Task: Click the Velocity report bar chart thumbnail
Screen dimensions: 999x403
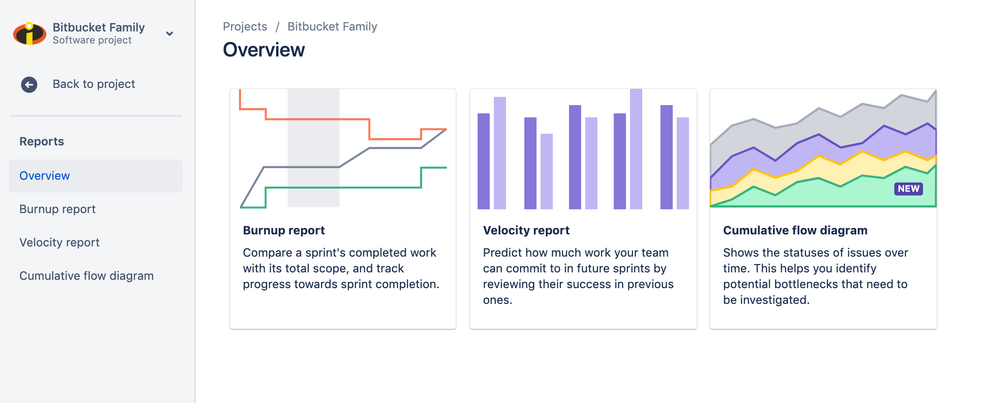Action: click(583, 149)
